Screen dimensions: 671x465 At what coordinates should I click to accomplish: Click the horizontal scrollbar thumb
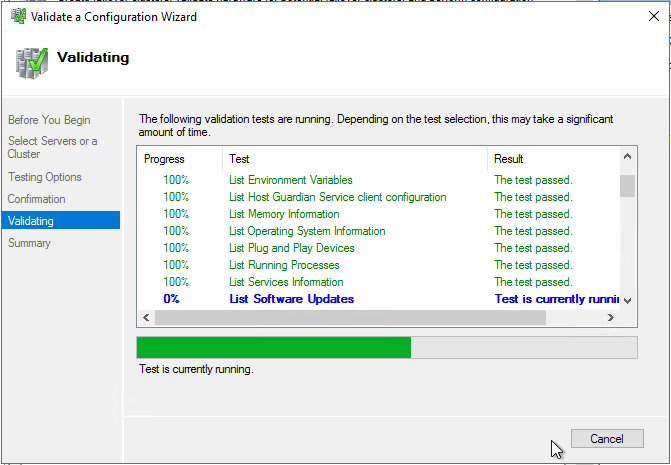[350, 317]
